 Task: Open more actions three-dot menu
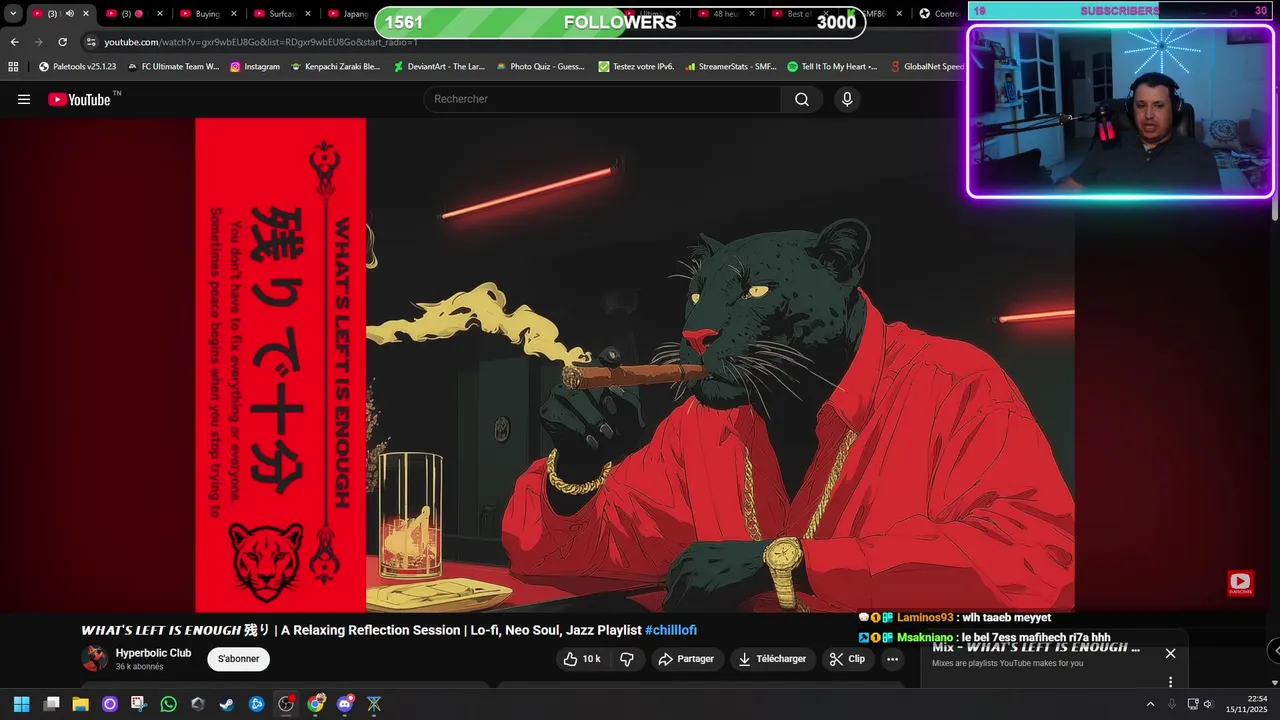892,659
